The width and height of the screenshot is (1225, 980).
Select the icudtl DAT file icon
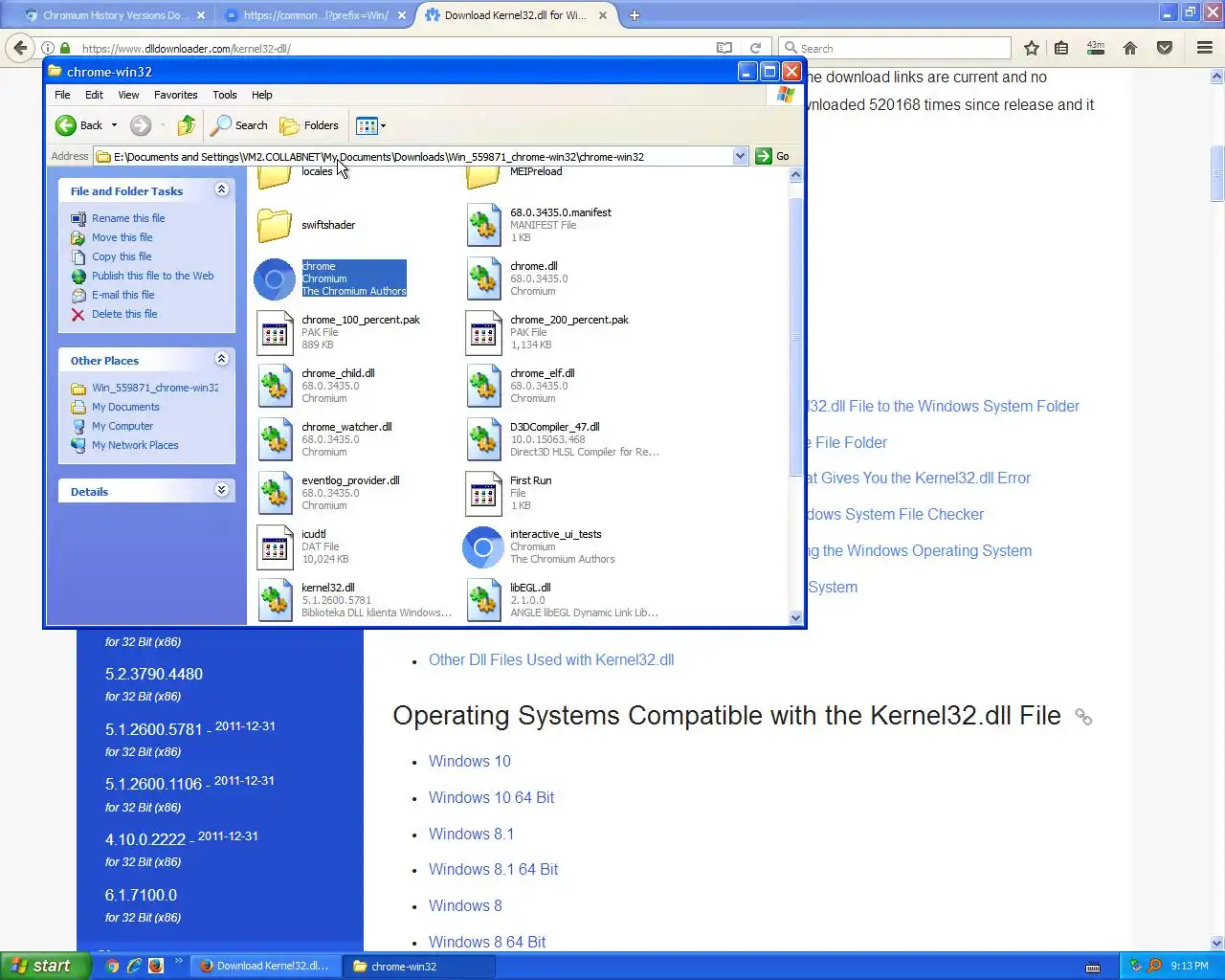[x=275, y=547]
